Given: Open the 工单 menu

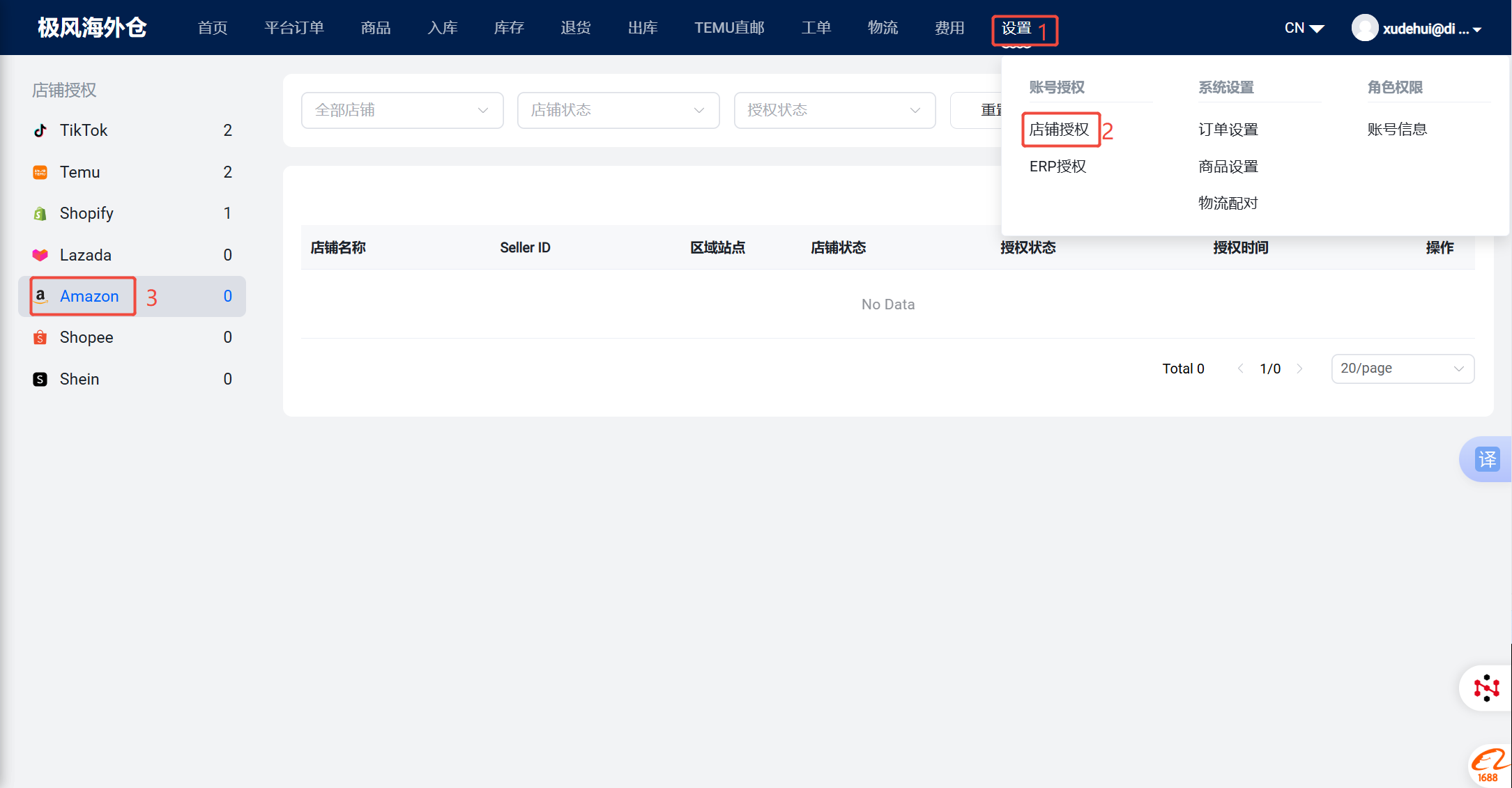Looking at the screenshot, I should (x=816, y=28).
